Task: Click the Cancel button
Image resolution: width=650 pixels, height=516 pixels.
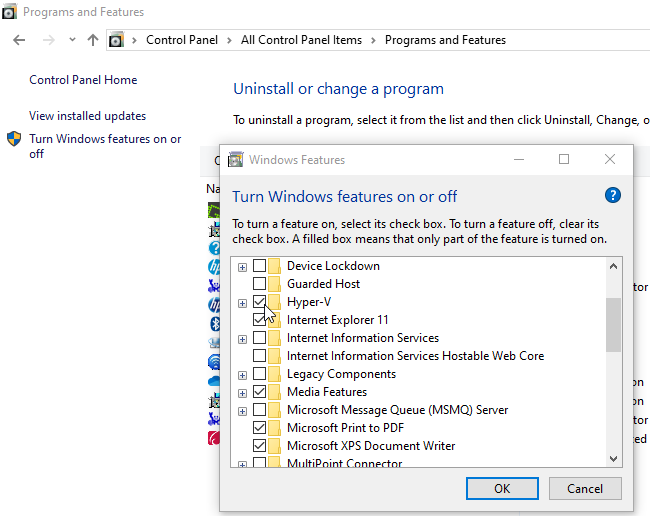Action: tap(585, 489)
